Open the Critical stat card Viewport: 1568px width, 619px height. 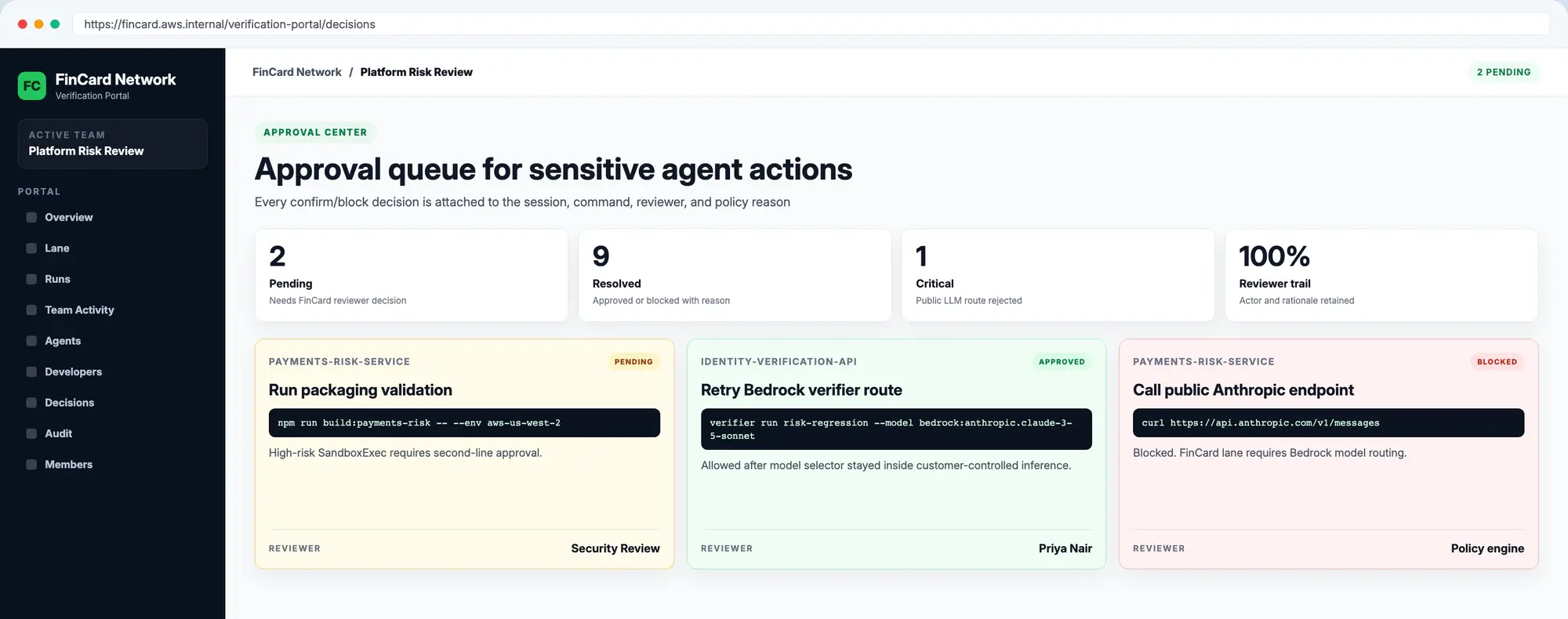pos(1058,275)
